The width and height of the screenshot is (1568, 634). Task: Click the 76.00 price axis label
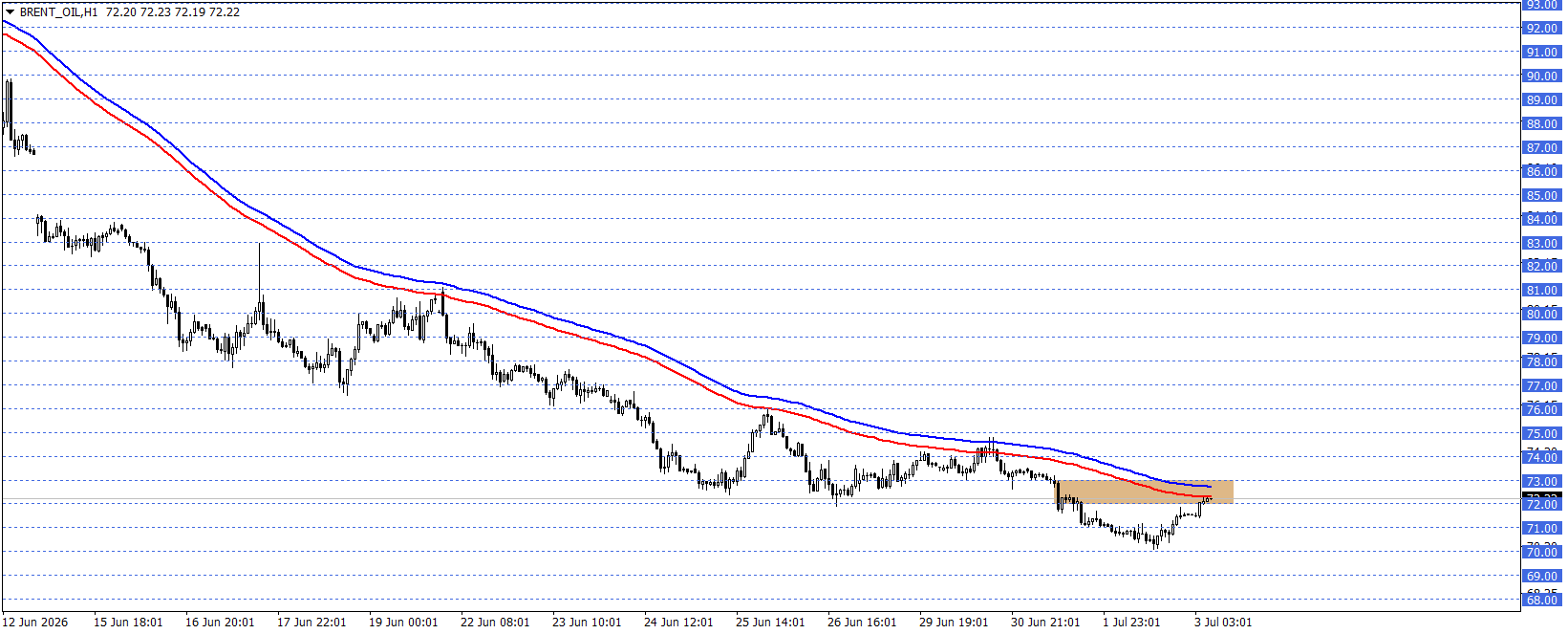pyautogui.click(x=1541, y=410)
